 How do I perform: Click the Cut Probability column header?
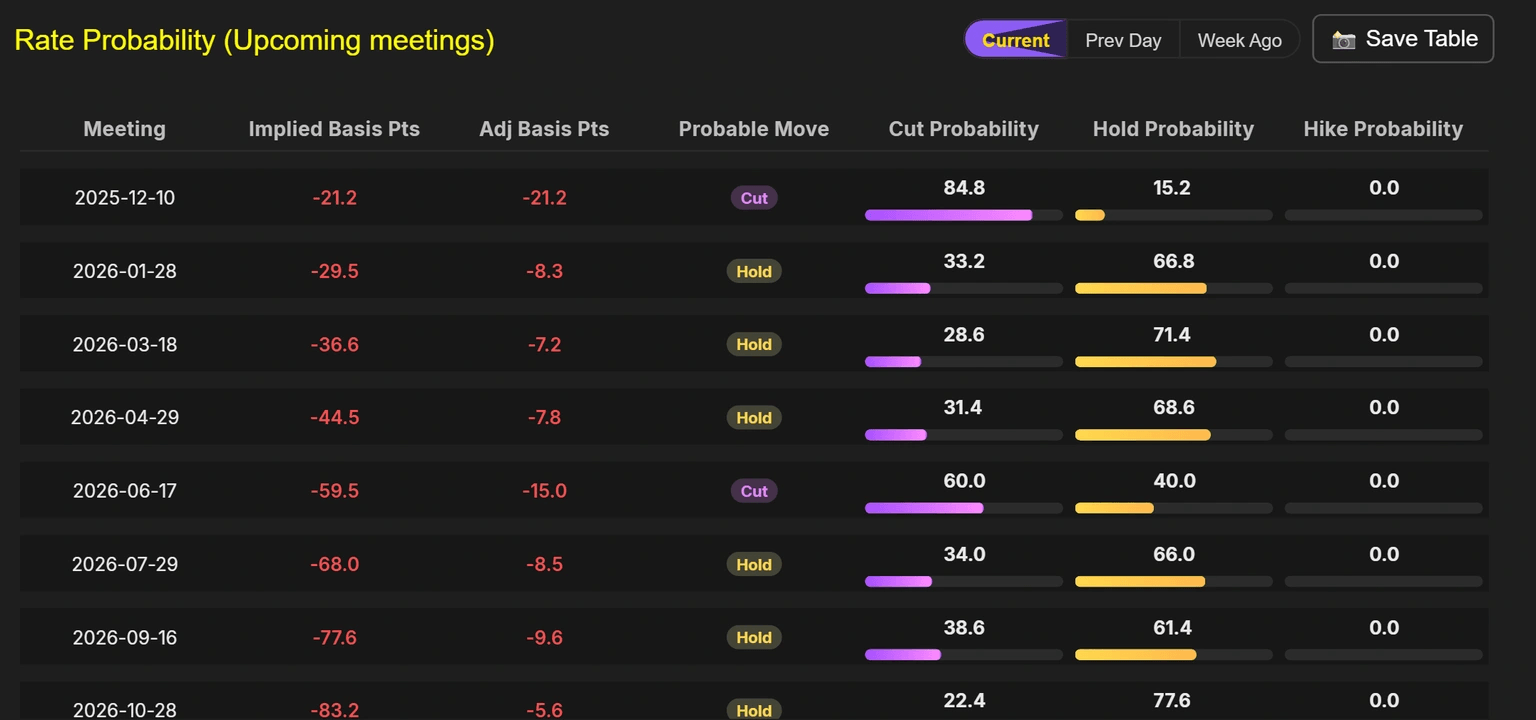tap(963, 129)
